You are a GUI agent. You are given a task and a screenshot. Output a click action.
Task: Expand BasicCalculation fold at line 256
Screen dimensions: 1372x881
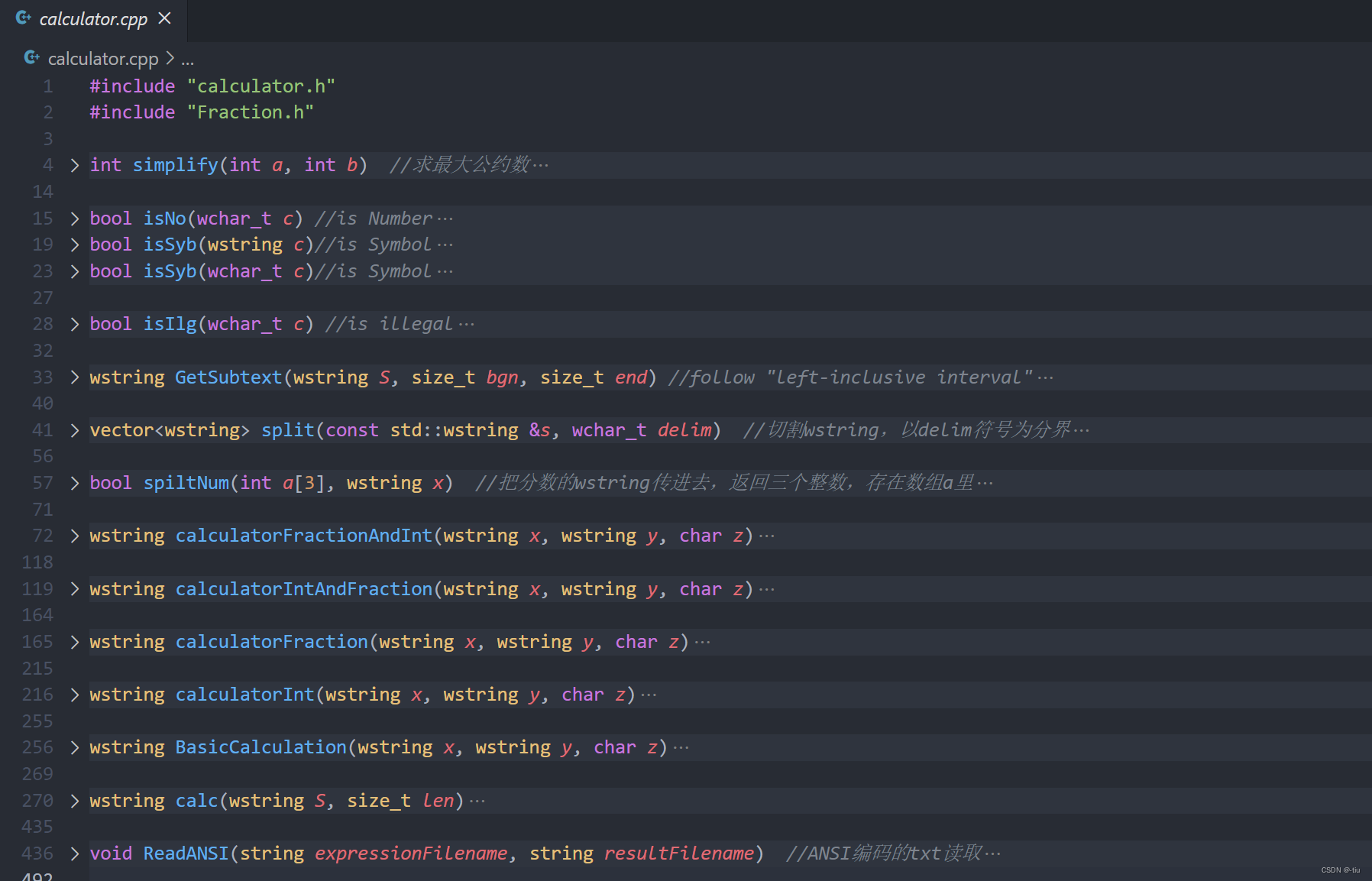(x=74, y=747)
